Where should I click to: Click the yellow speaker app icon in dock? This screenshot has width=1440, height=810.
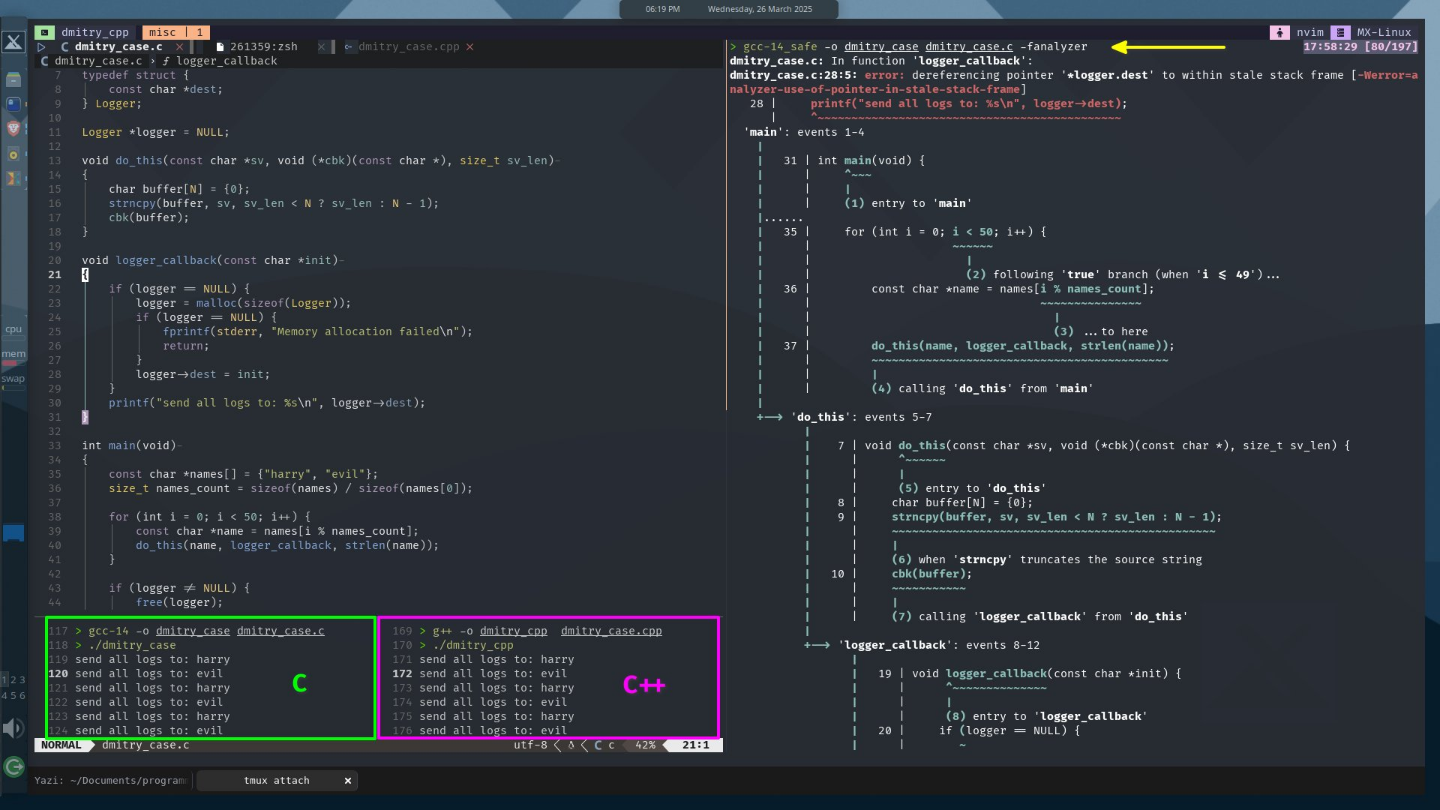tap(13, 154)
